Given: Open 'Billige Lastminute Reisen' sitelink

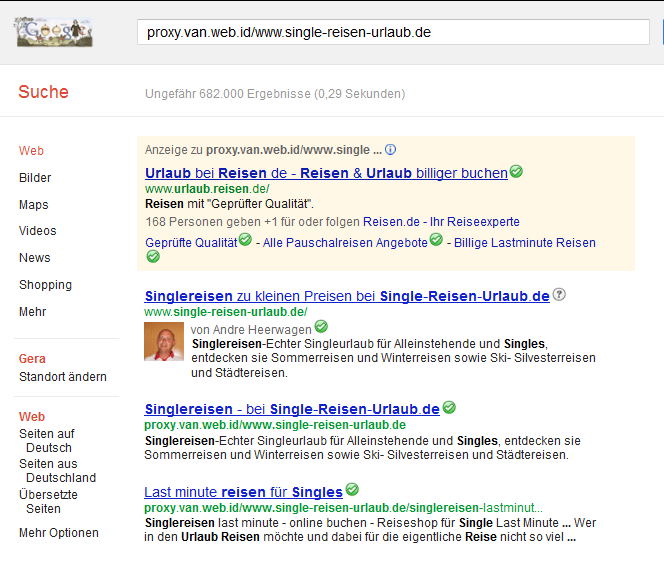Looking at the screenshot, I should [525, 243].
